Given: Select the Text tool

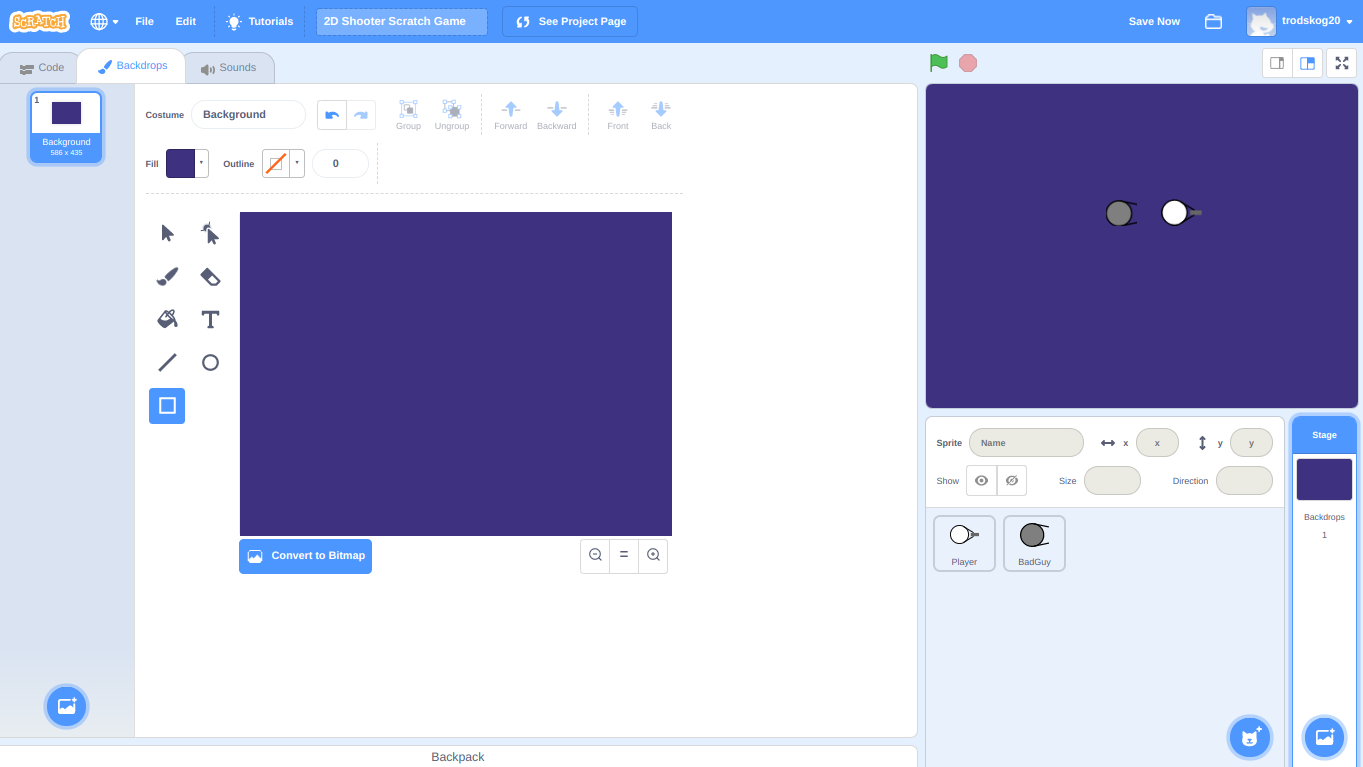Looking at the screenshot, I should click(210, 319).
